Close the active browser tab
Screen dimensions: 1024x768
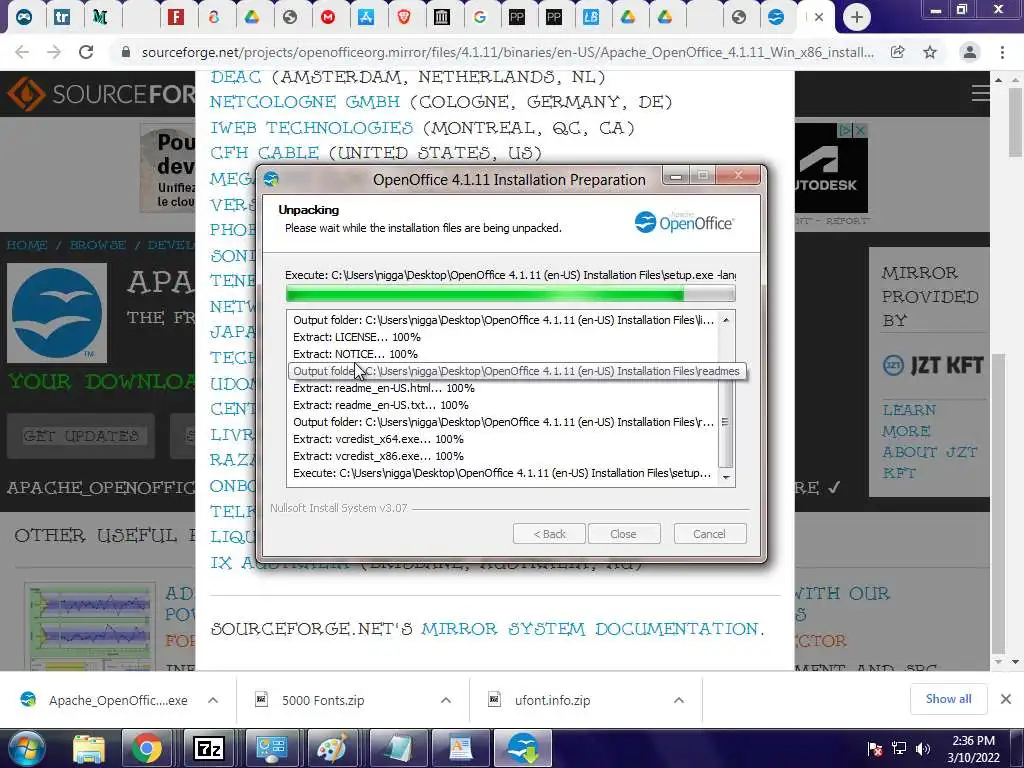(819, 17)
